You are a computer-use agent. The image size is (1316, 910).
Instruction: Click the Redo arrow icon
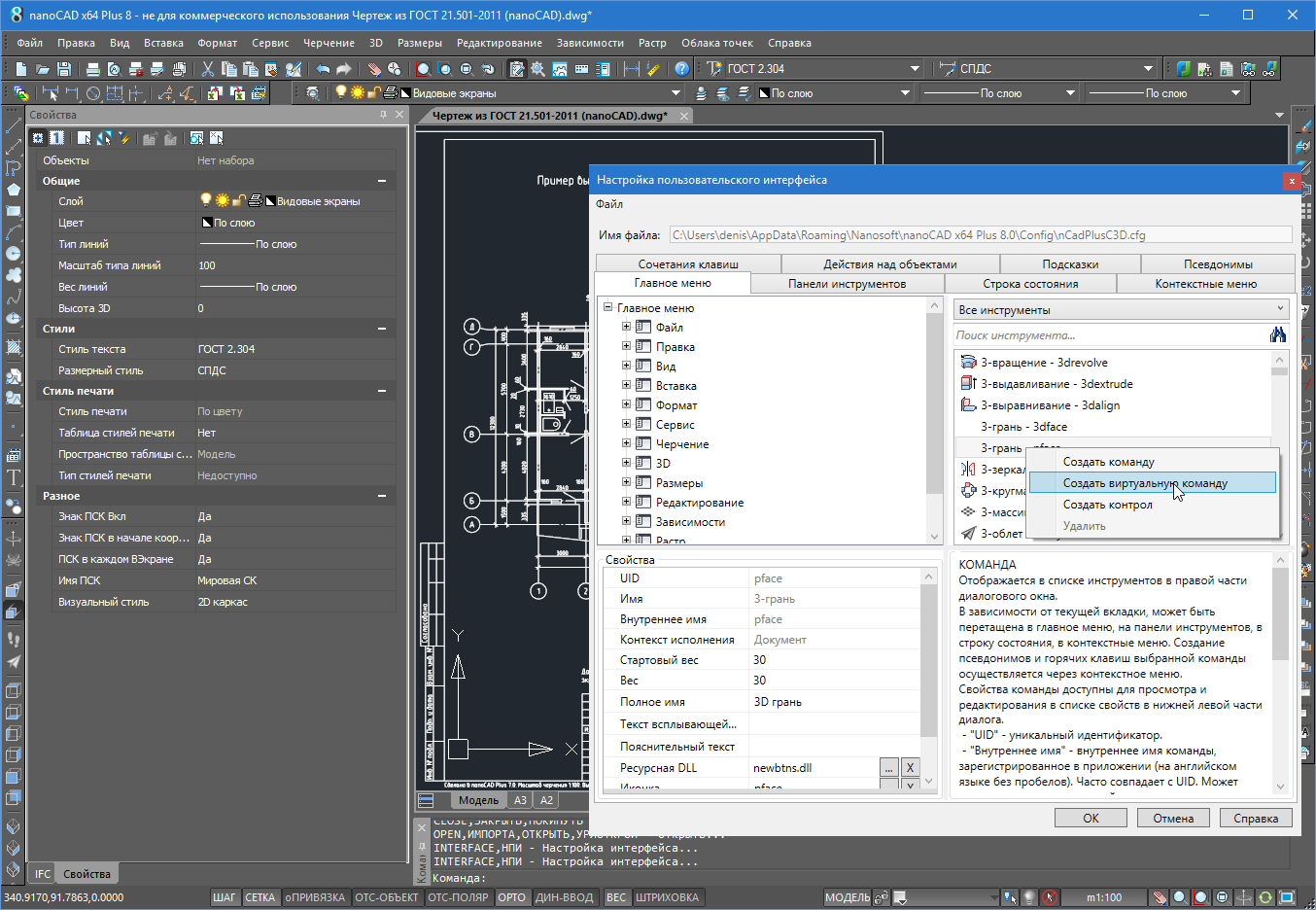[x=344, y=69]
